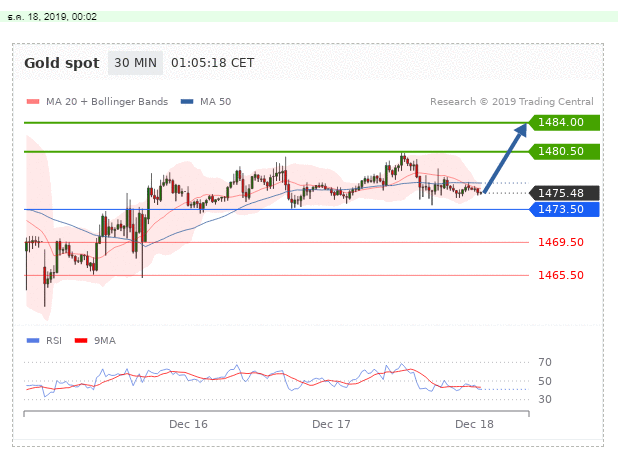618x453 pixels.
Task: Click the 1475.48 current price tag
Action: [562, 193]
